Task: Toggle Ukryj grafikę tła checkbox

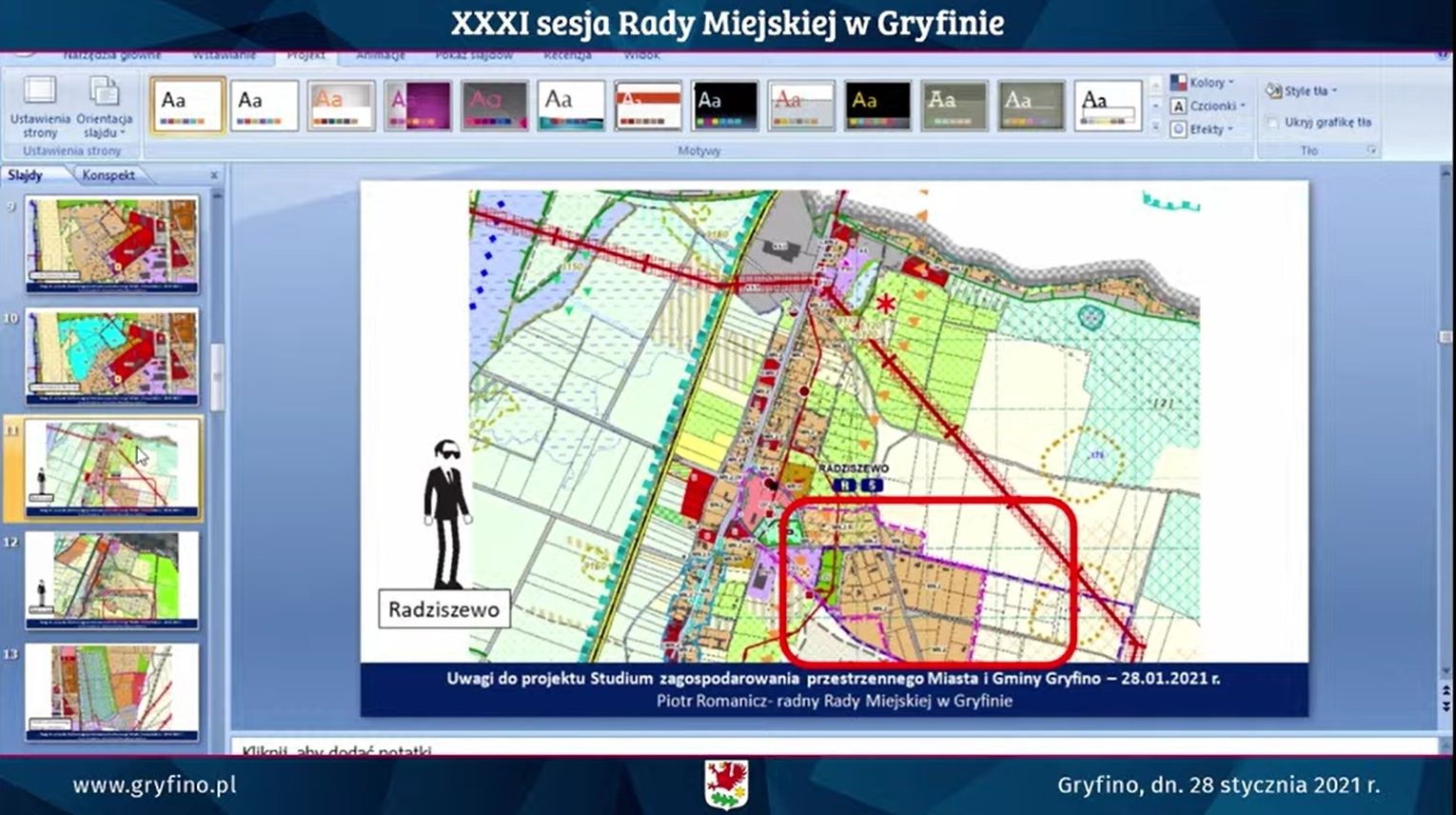Action: (1273, 122)
